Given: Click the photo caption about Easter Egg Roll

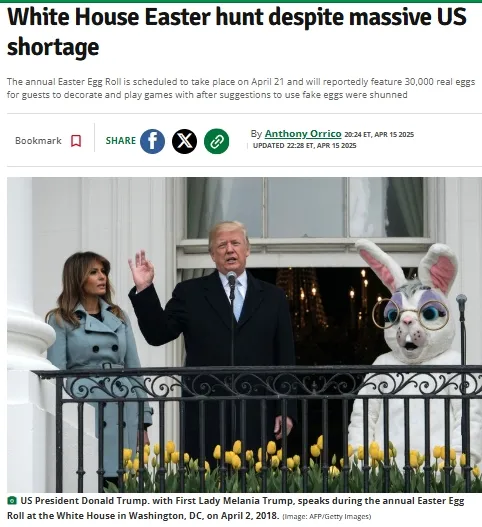Looking at the screenshot, I should (235, 508).
